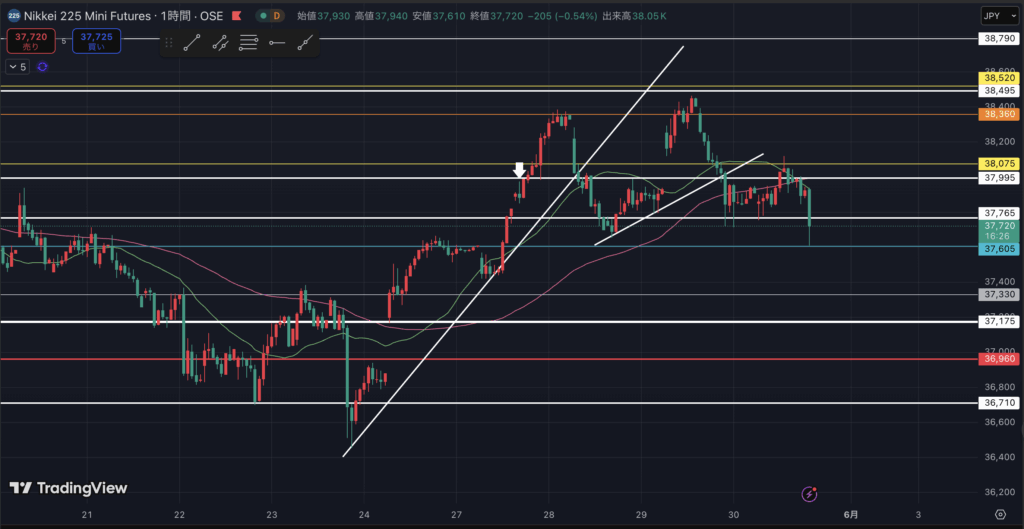Screen dimensions: 1024x529
Task: Select the red 36,960 price label
Action: coord(997,359)
